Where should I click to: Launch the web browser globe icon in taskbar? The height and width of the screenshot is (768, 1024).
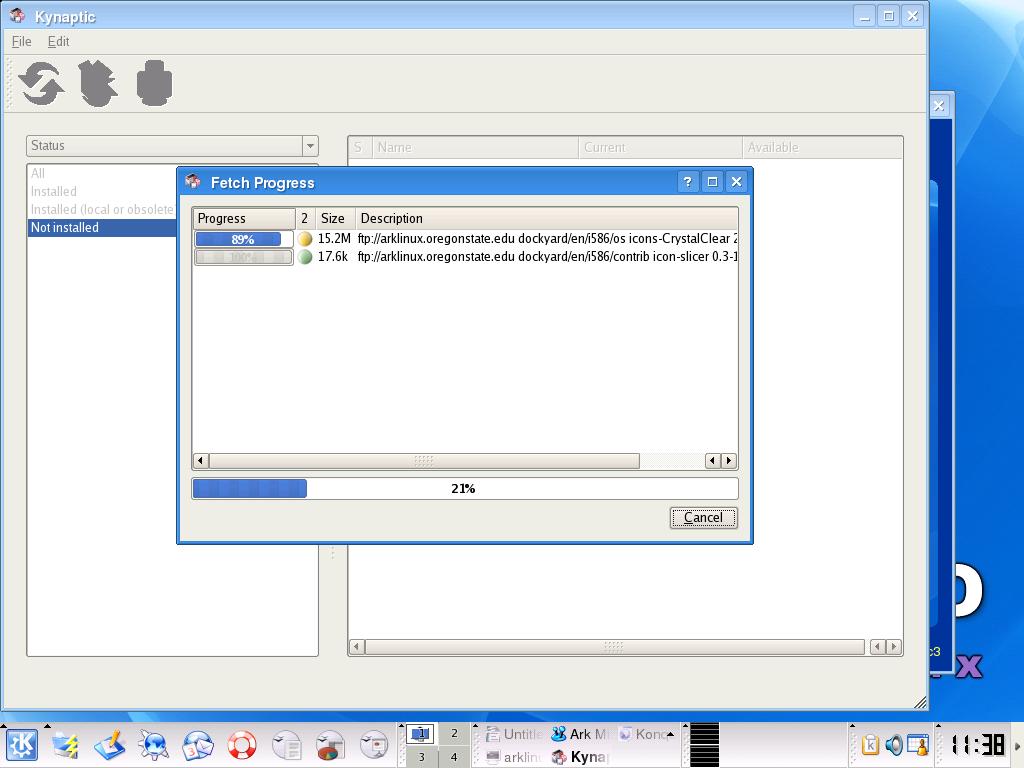pyautogui.click(x=153, y=745)
